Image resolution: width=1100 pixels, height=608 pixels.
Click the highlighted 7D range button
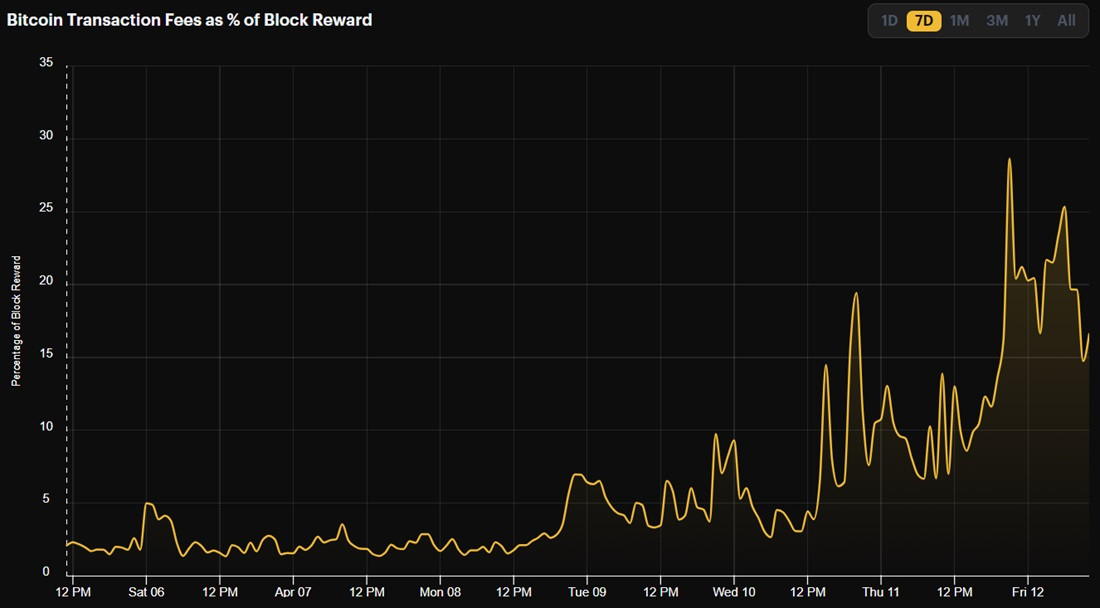[924, 20]
